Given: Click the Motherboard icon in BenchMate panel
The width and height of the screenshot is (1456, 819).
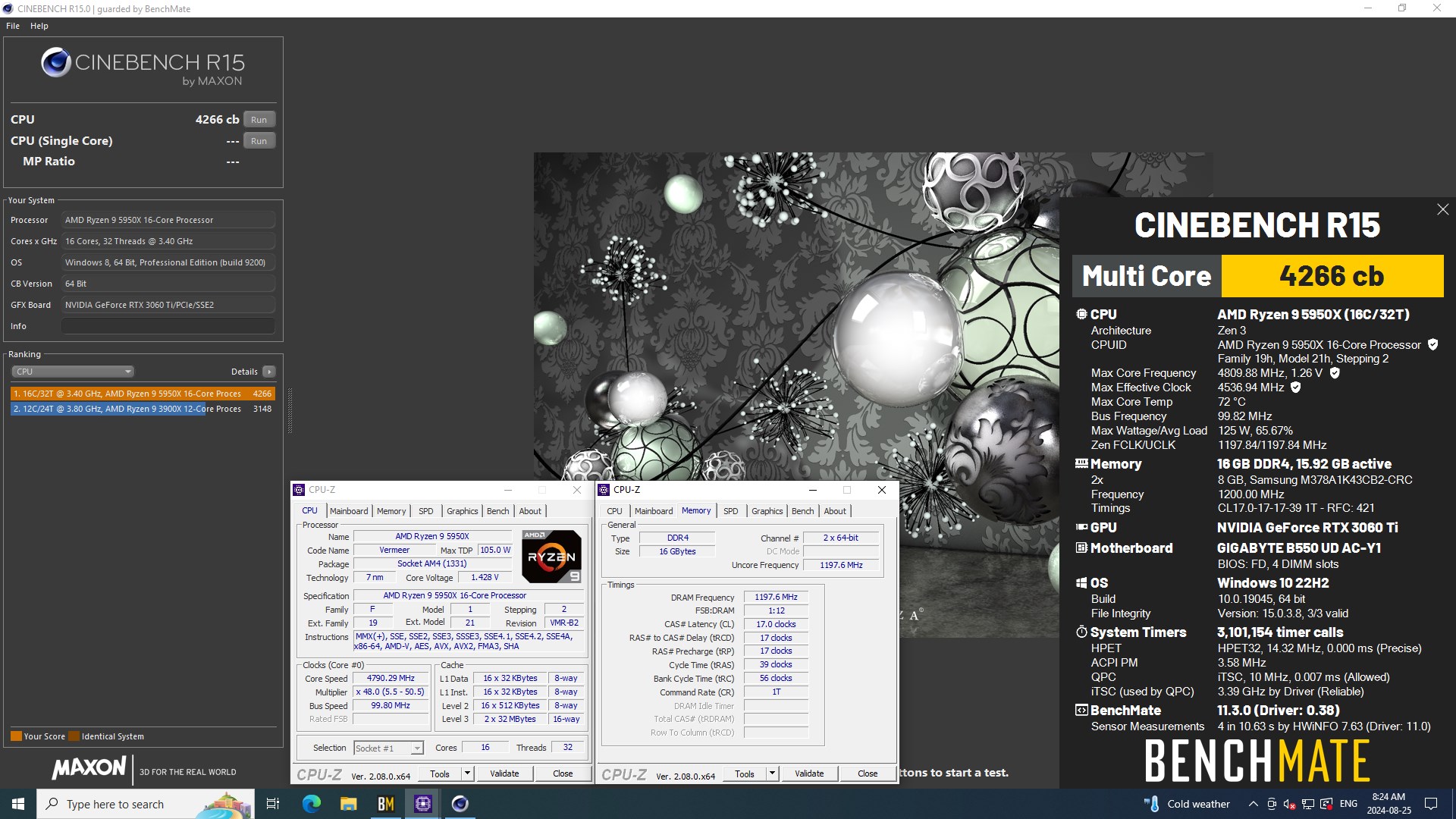Looking at the screenshot, I should point(1081,548).
